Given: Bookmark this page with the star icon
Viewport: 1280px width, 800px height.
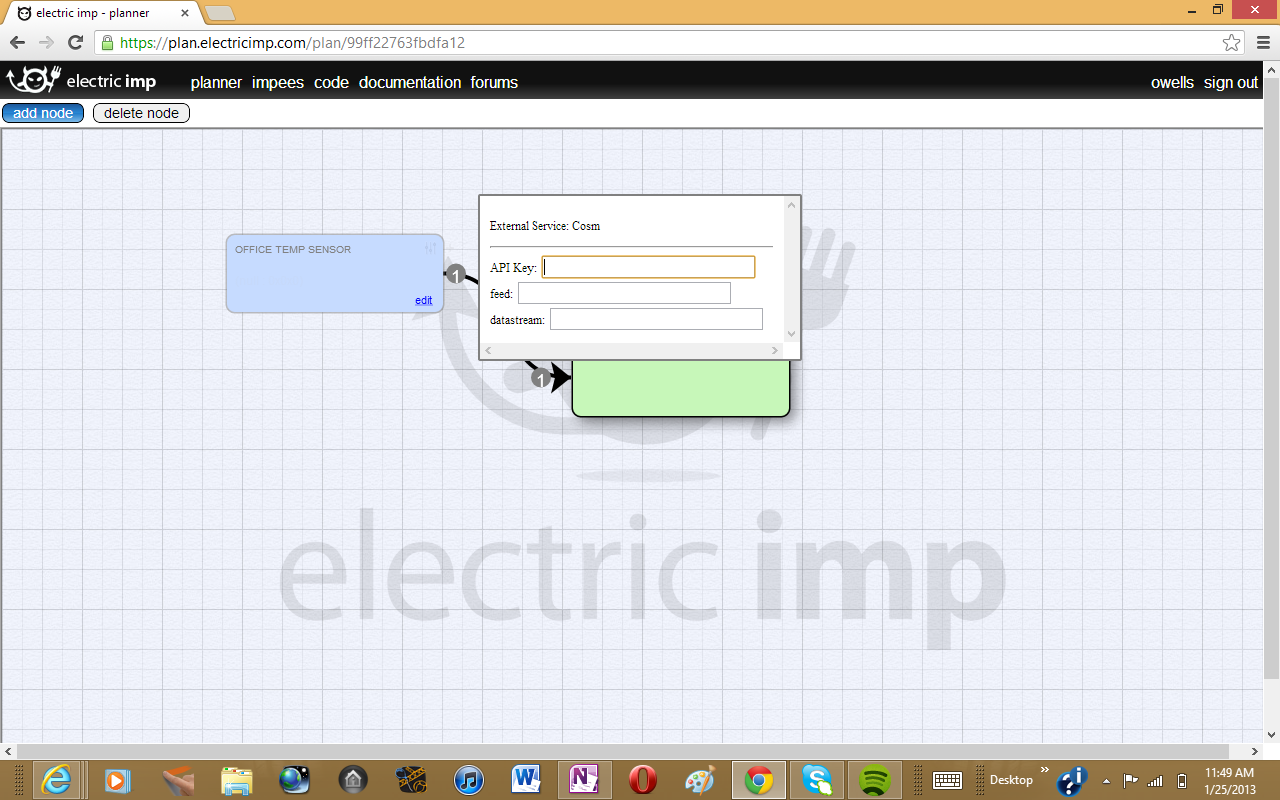Looking at the screenshot, I should click(1231, 43).
